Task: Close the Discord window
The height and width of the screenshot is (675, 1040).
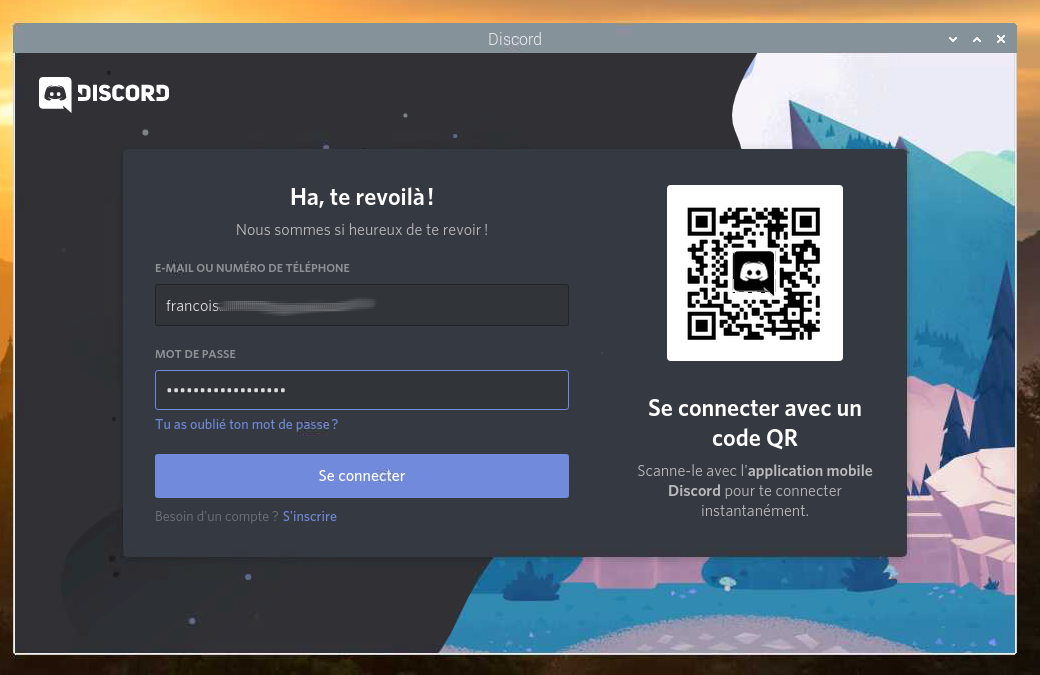Action: coord(1001,39)
